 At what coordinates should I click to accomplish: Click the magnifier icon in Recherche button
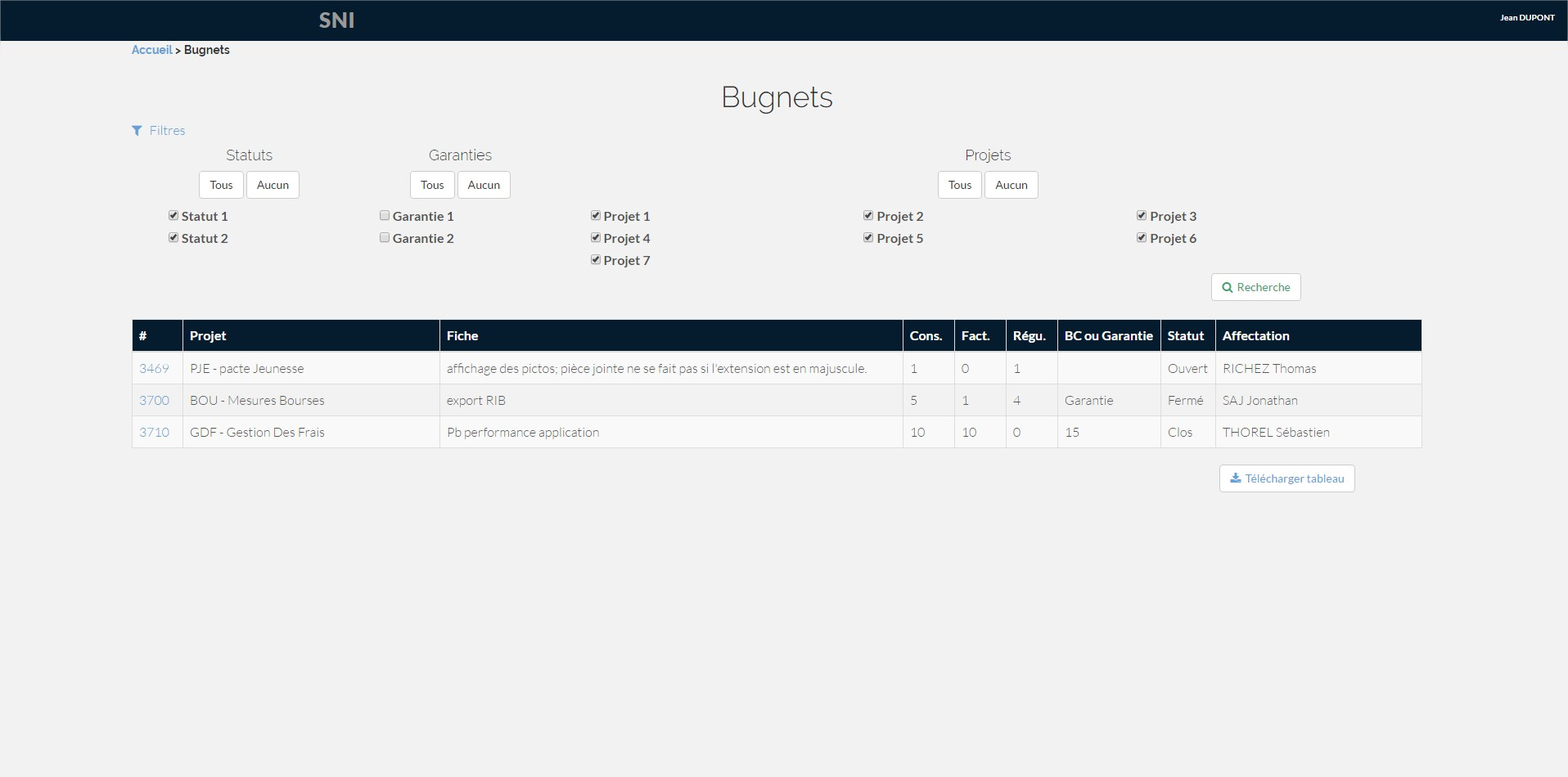pos(1227,288)
